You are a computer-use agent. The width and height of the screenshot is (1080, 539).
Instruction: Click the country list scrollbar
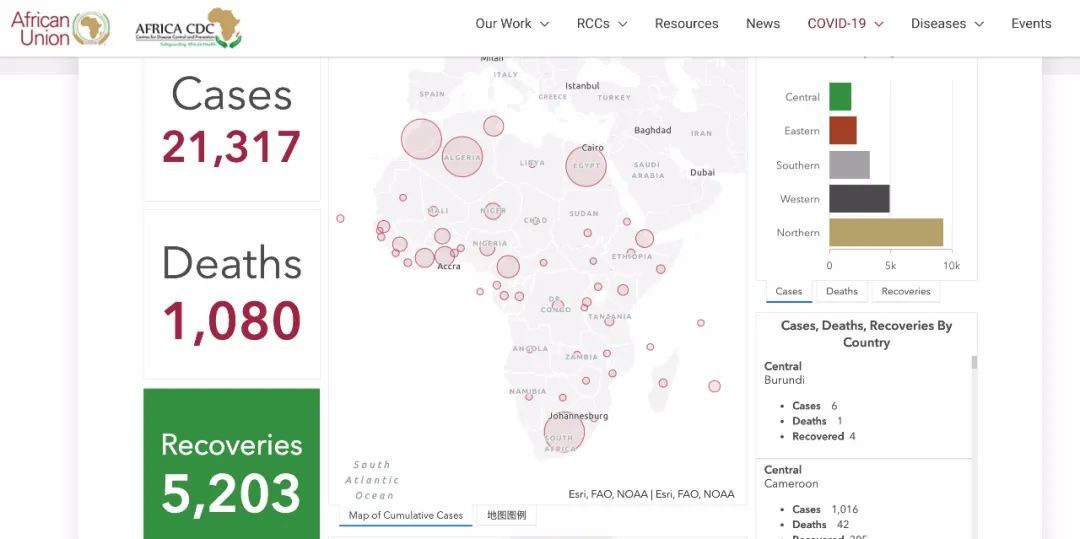pos(974,363)
